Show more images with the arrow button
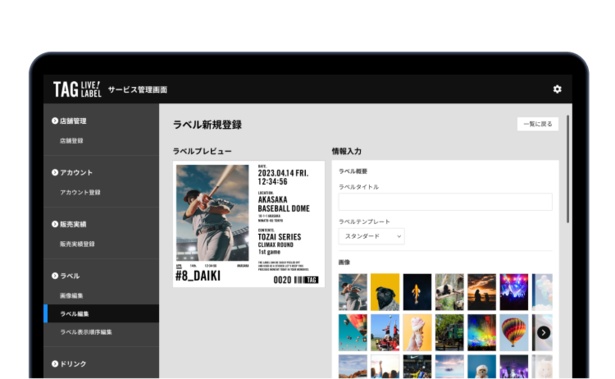 (x=543, y=333)
